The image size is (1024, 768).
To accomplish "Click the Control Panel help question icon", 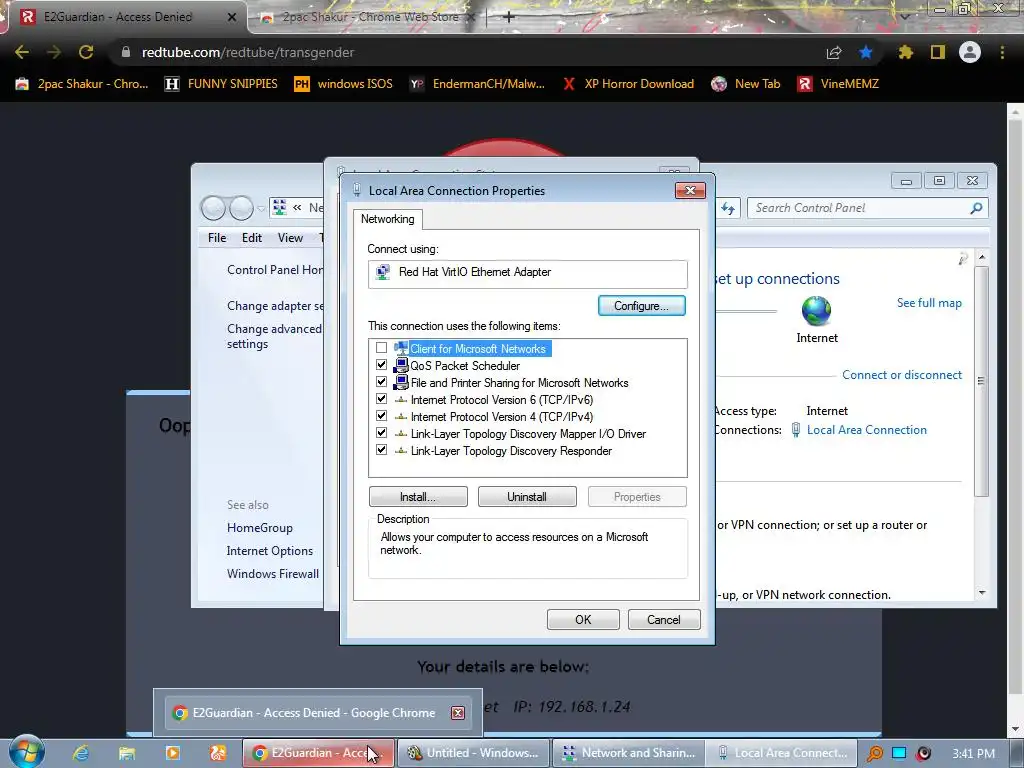I will point(963,259).
